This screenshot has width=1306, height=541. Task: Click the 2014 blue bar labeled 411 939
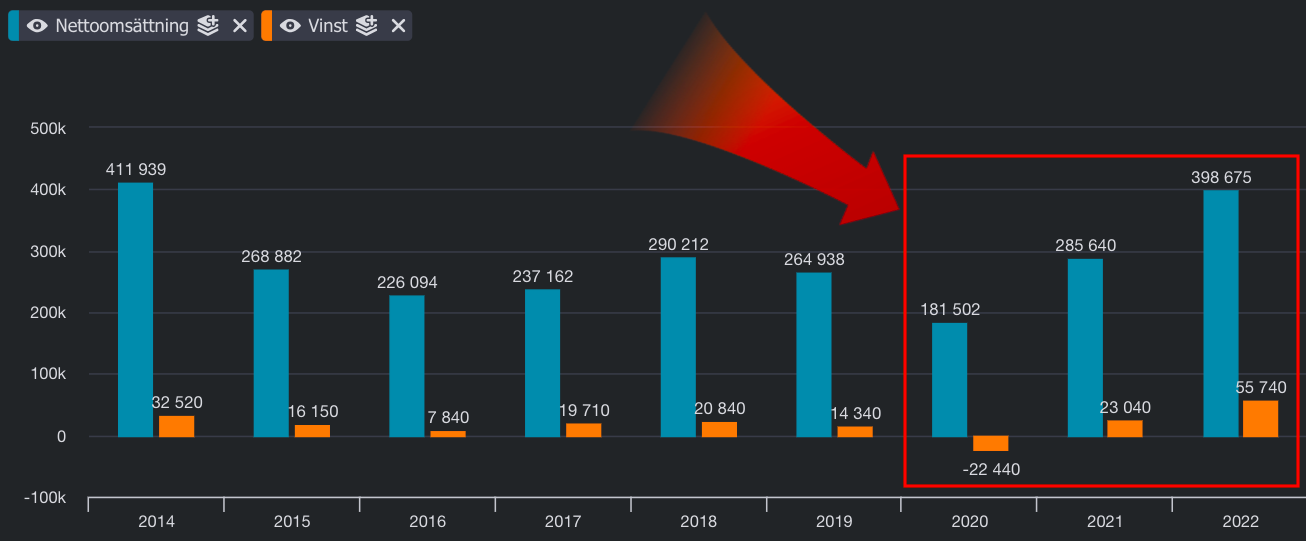[x=135, y=309]
